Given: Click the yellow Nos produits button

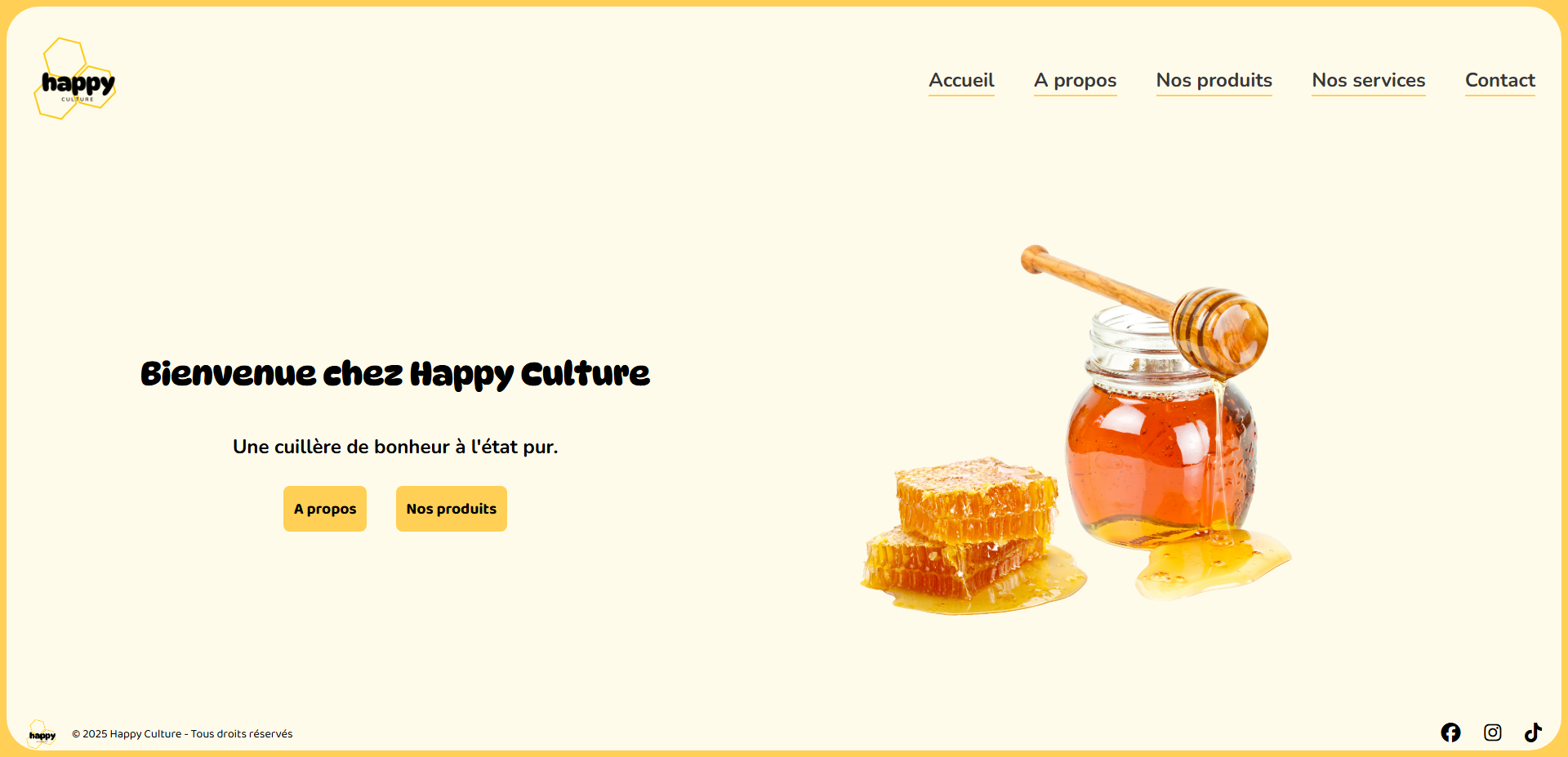Looking at the screenshot, I should (x=452, y=509).
